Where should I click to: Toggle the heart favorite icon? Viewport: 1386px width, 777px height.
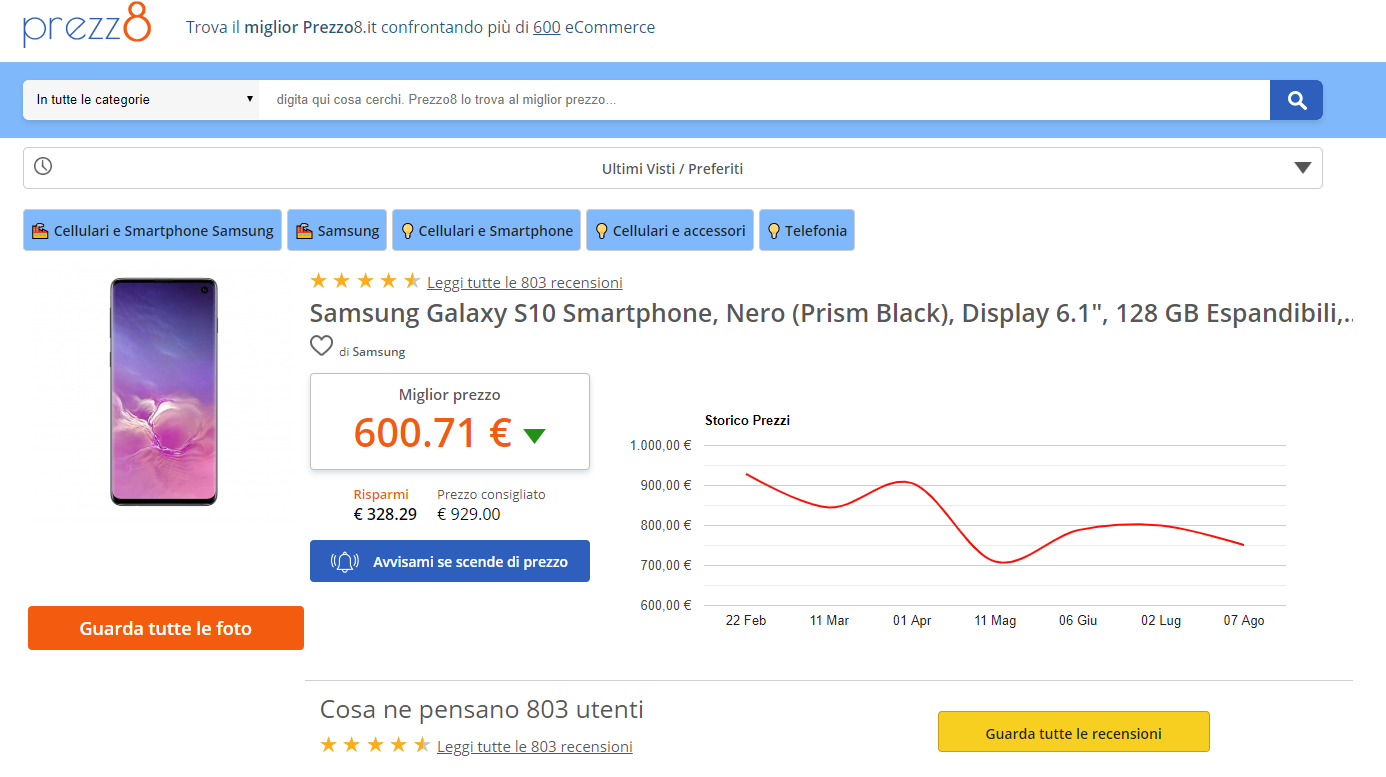click(321, 347)
